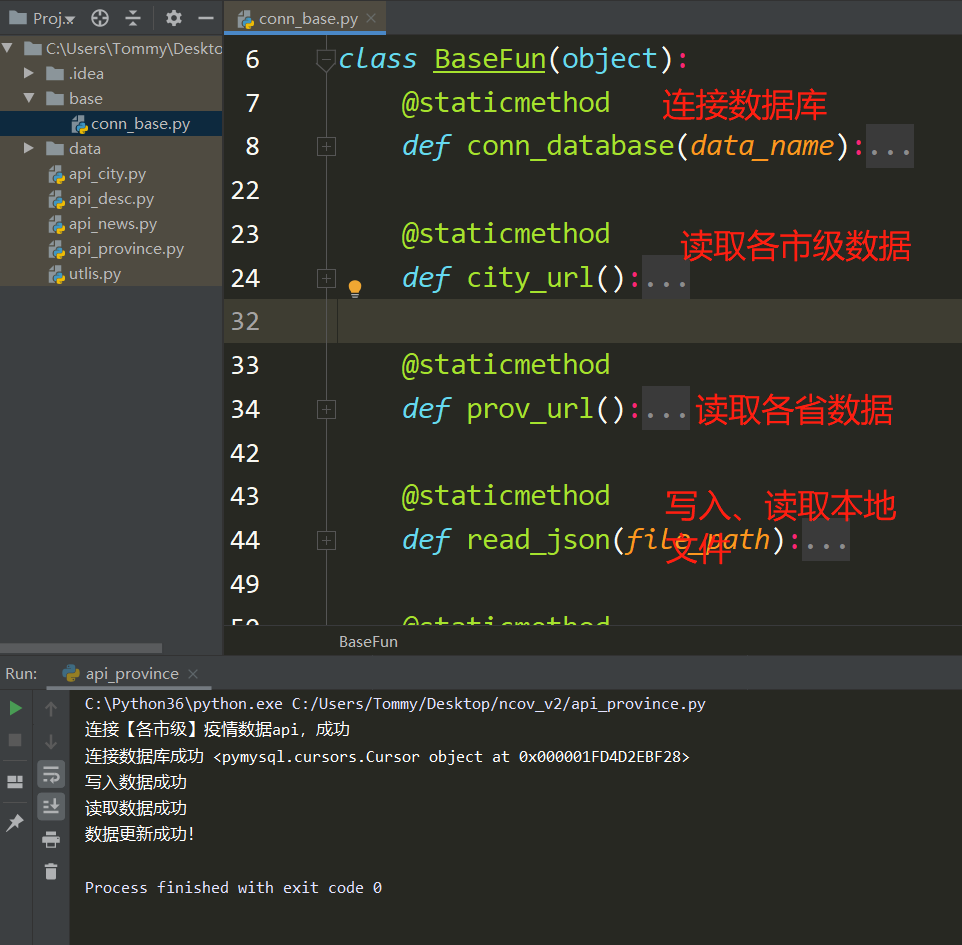Click folded ellipsis after read_json
The width and height of the screenshot is (962, 945).
point(826,541)
